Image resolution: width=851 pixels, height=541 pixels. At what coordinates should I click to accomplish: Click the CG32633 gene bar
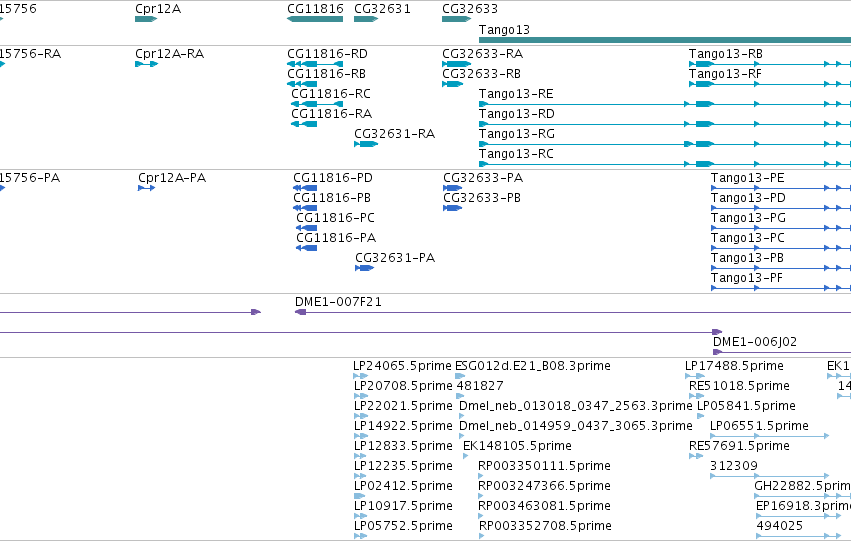pos(456,19)
